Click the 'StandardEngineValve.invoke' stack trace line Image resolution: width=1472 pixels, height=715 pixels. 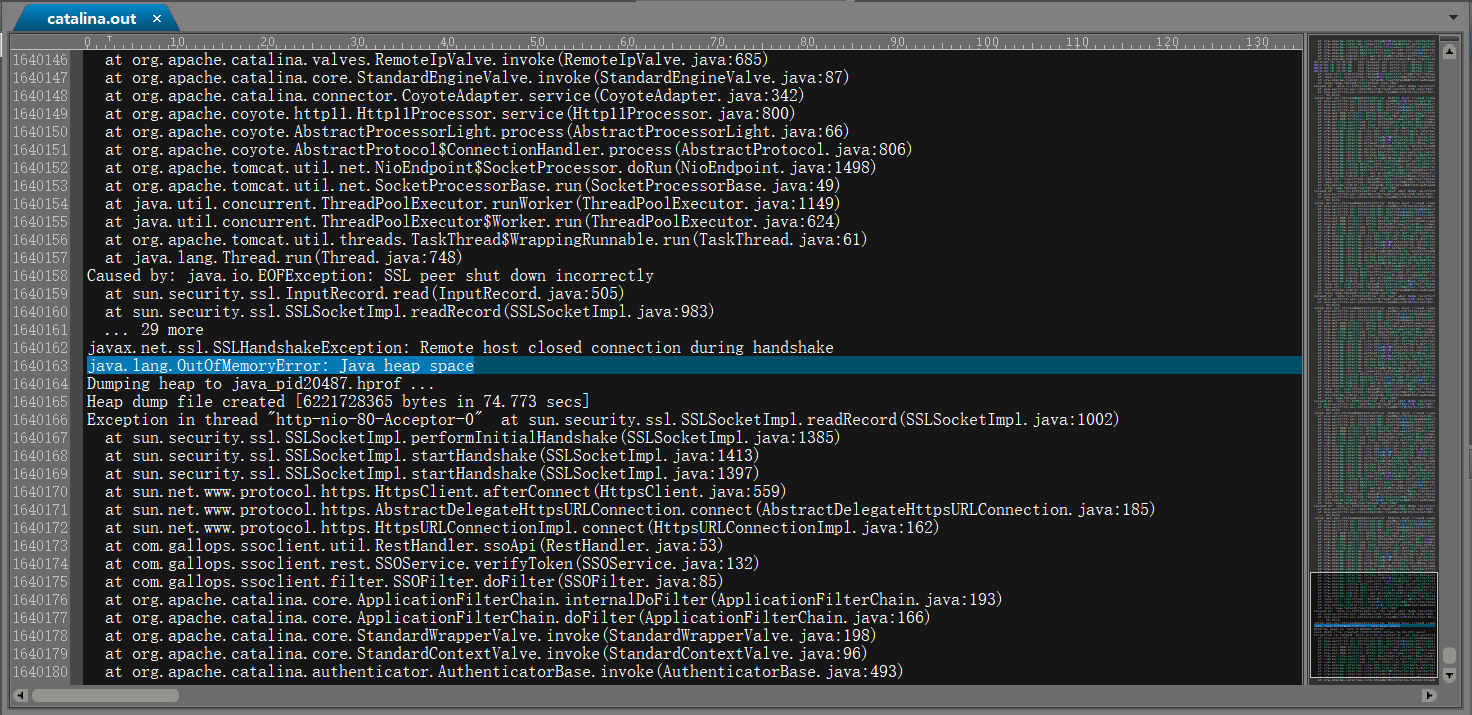477,78
